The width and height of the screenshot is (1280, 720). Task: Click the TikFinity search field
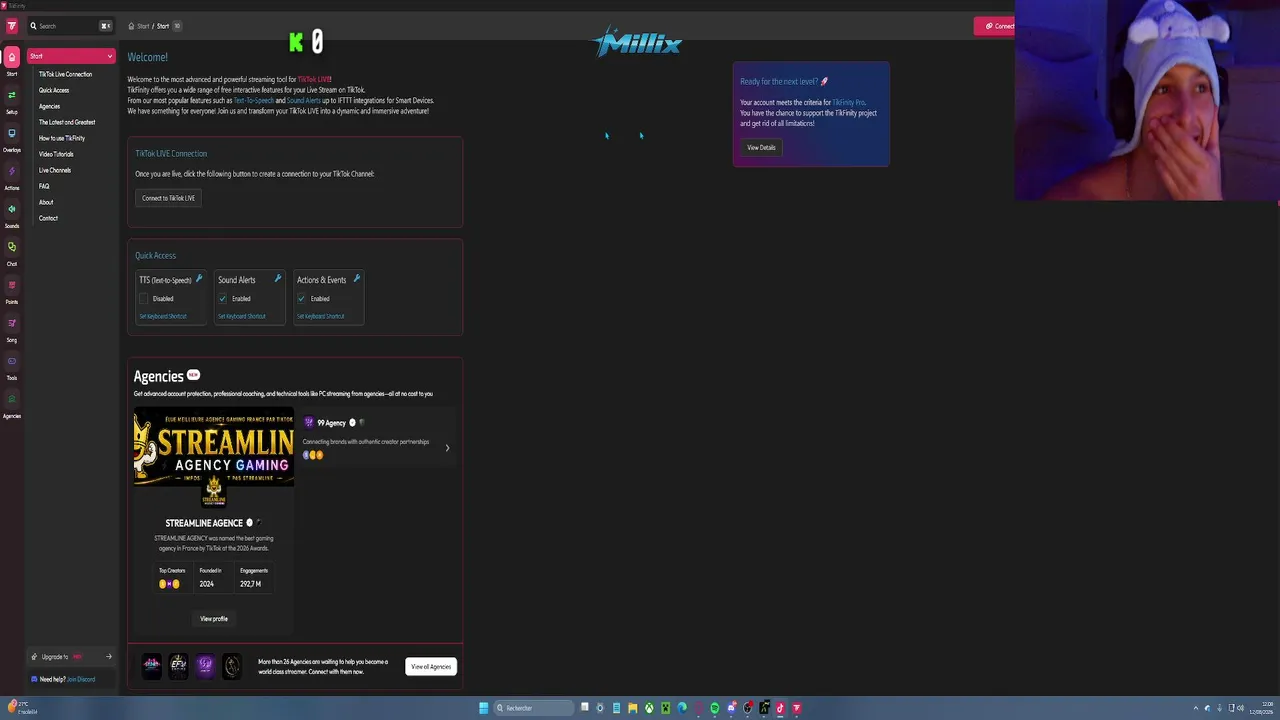click(x=70, y=26)
